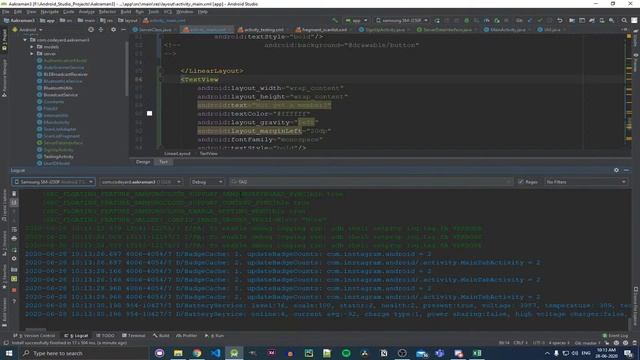
Task: Click the Windows Start button
Action: coord(9,353)
